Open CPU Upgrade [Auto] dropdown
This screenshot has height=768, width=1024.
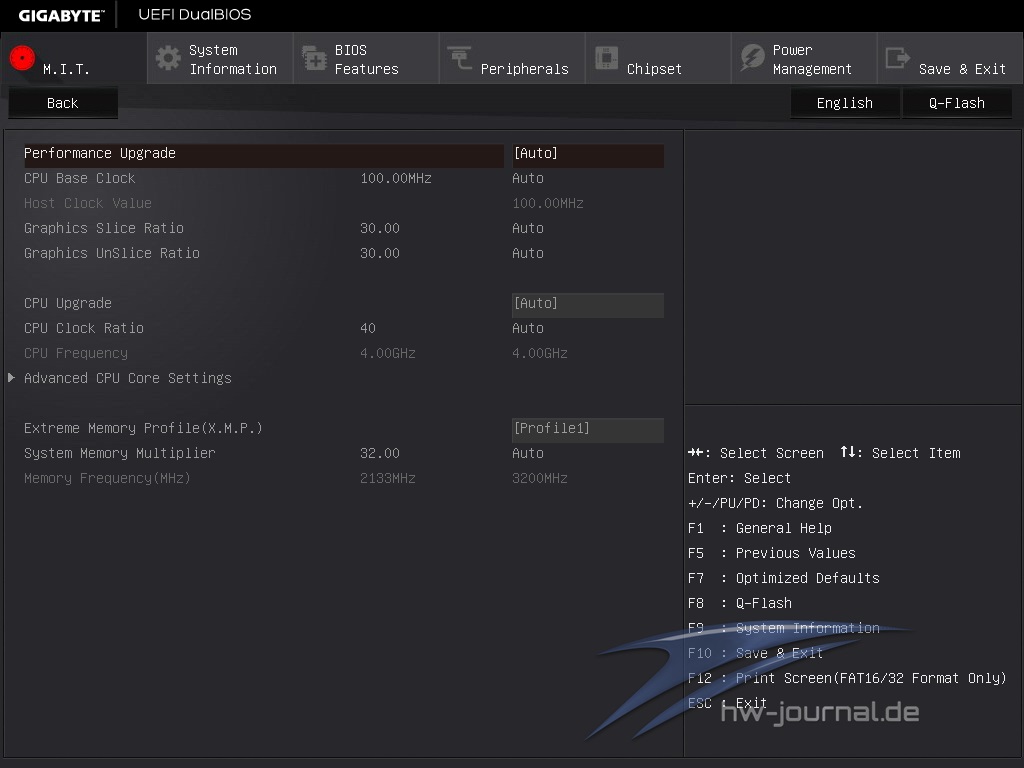(x=588, y=304)
